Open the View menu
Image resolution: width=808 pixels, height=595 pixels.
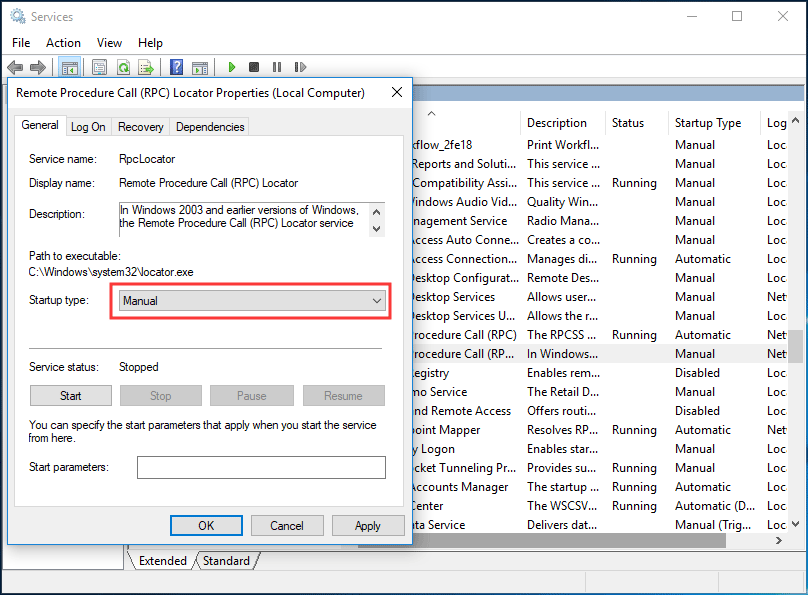point(109,43)
